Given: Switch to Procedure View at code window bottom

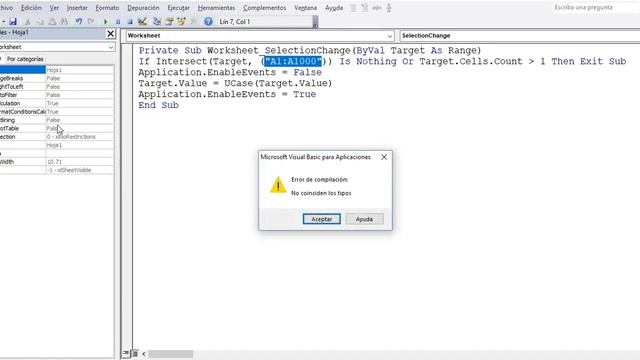Looking at the screenshot, I should (x=126, y=353).
